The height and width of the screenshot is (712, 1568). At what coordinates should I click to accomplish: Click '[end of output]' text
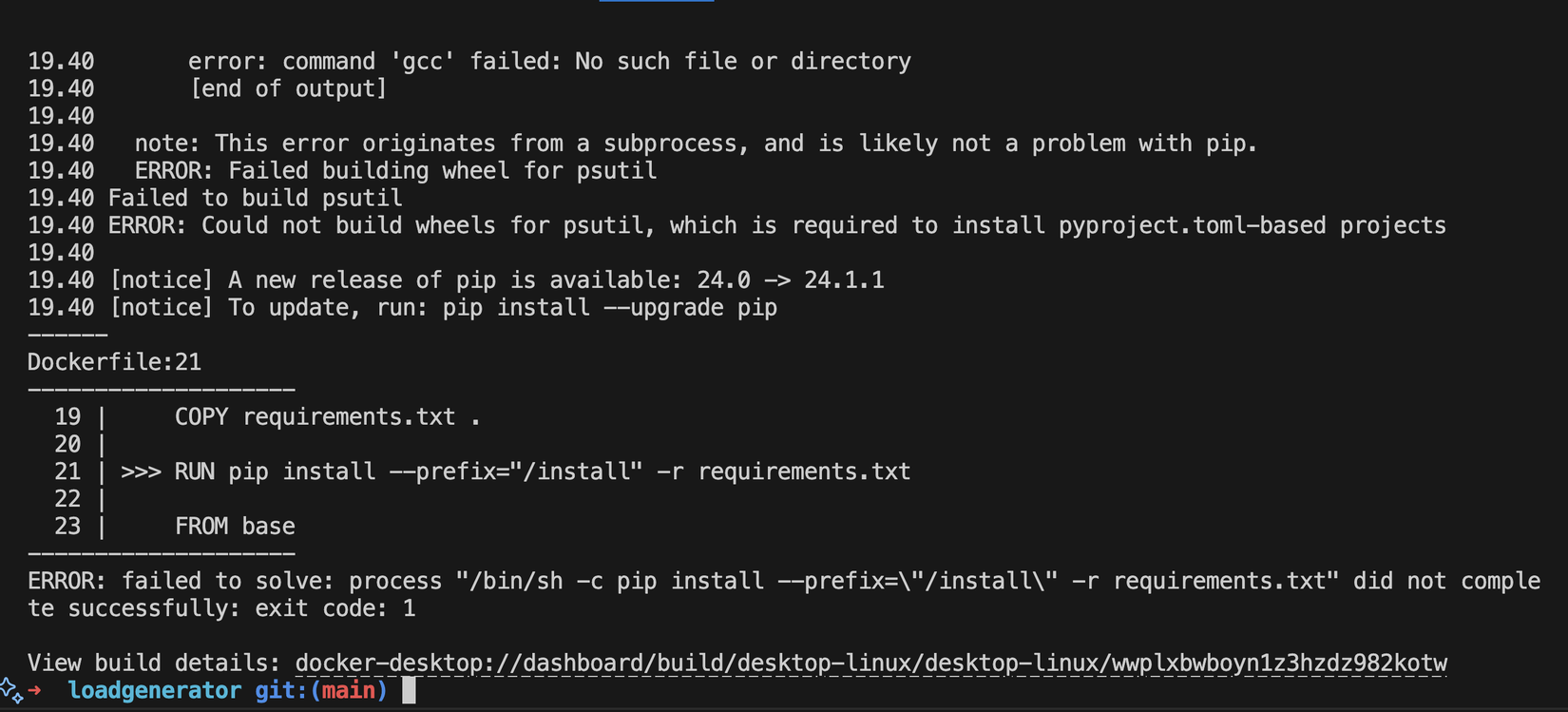[x=288, y=89]
